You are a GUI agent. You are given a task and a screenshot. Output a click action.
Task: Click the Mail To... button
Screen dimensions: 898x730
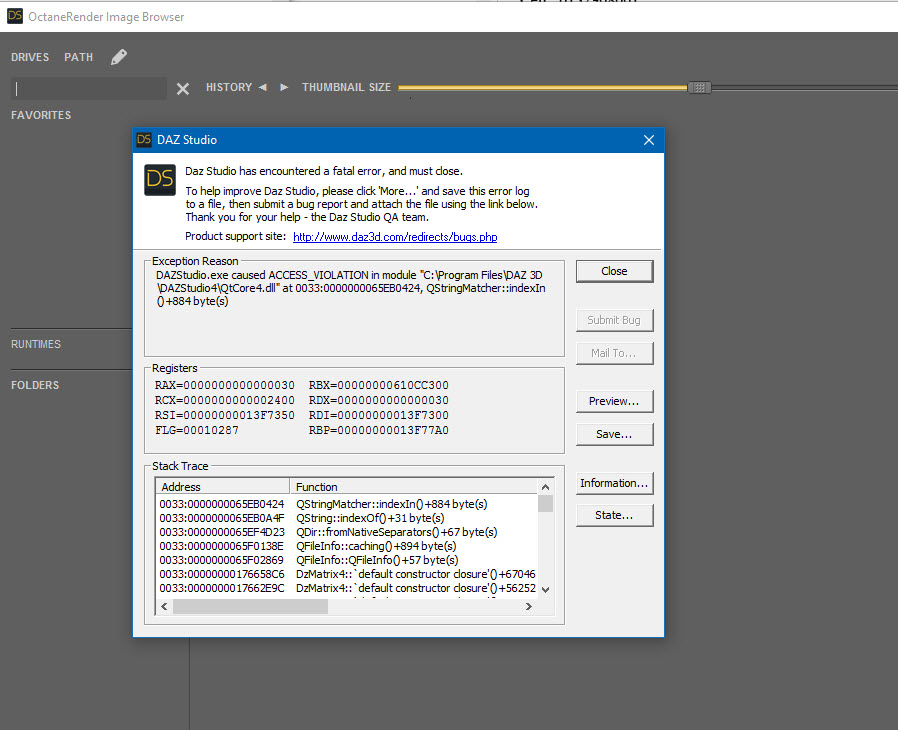615,353
